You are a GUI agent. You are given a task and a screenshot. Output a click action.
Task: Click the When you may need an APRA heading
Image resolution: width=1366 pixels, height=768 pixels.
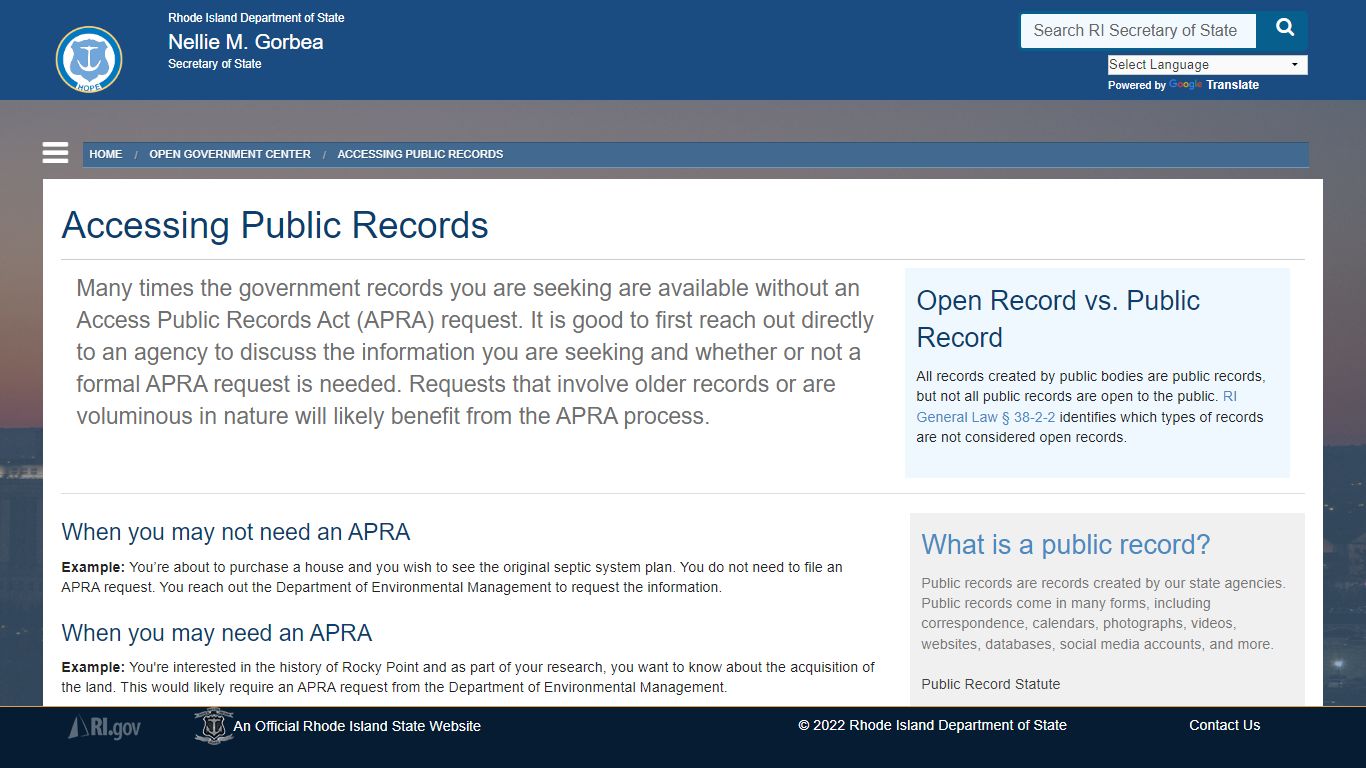(217, 633)
